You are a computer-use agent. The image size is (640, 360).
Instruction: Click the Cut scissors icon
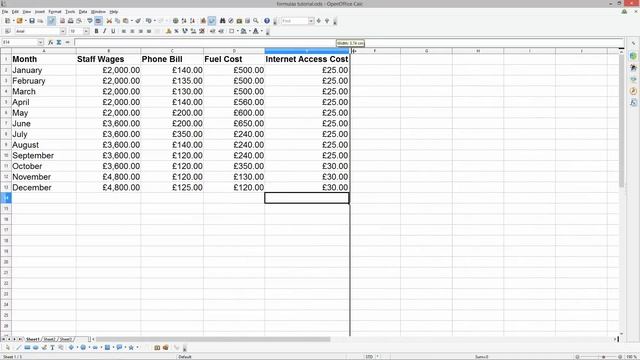pyautogui.click(x=109, y=21)
